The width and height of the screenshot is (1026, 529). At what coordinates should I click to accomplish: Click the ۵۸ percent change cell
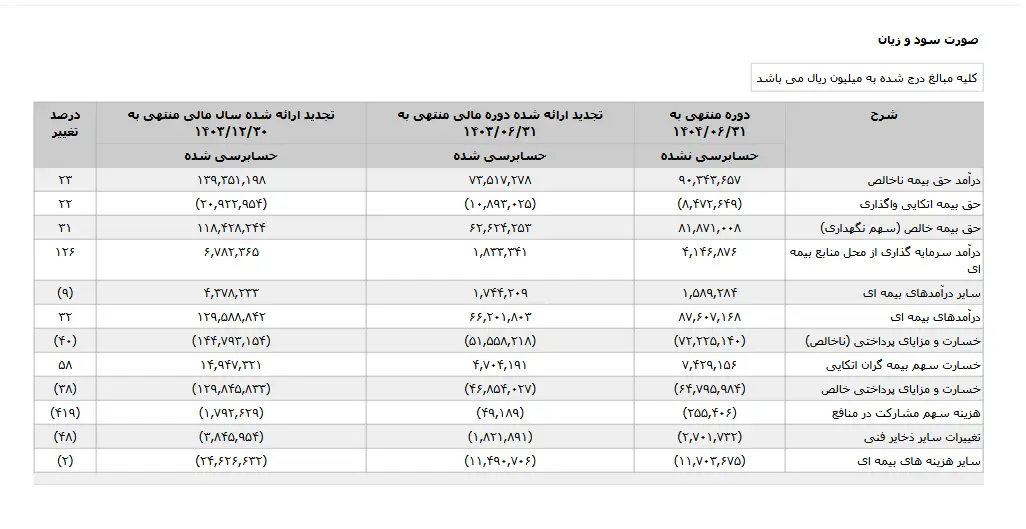click(65, 365)
